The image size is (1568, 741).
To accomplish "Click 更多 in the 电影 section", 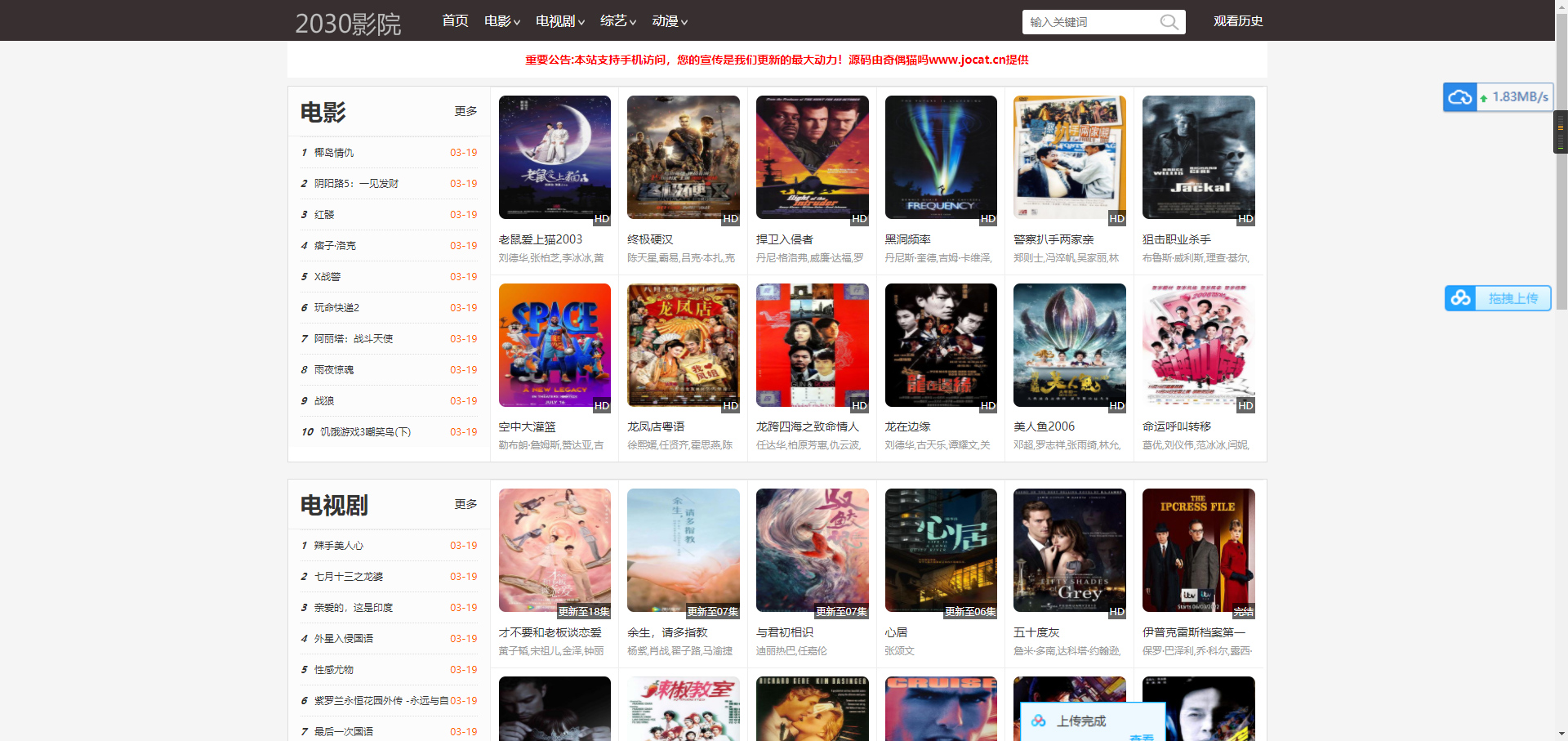I will pyautogui.click(x=465, y=111).
